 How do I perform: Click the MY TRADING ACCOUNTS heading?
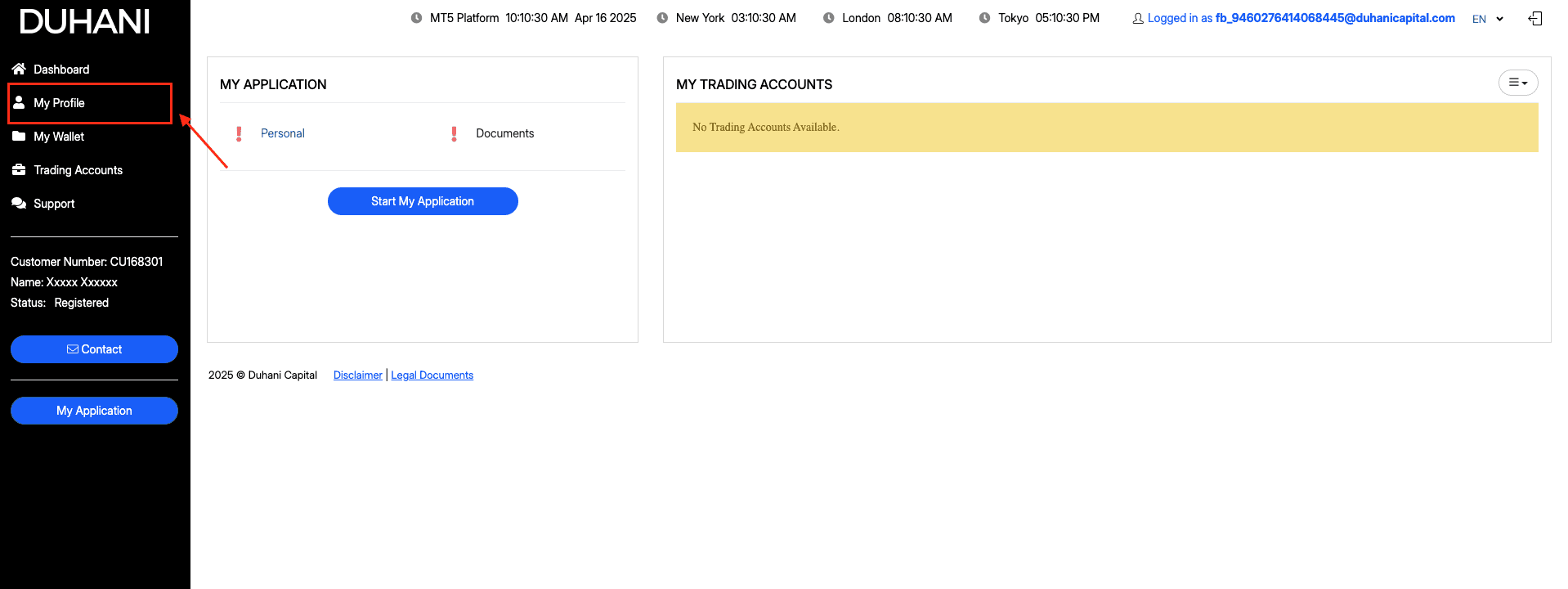[x=754, y=84]
